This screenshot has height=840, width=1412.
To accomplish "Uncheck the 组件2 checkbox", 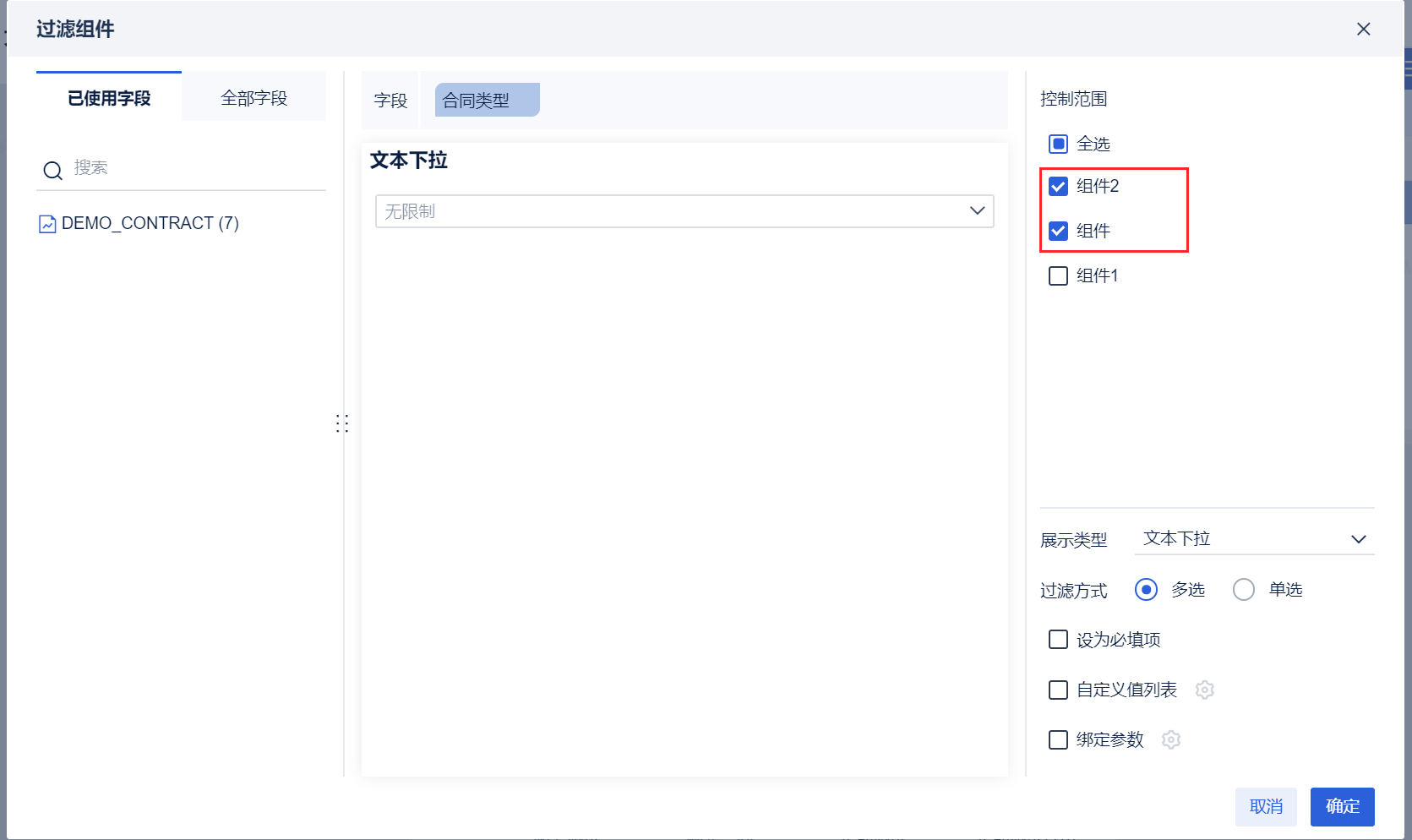I will tap(1058, 186).
